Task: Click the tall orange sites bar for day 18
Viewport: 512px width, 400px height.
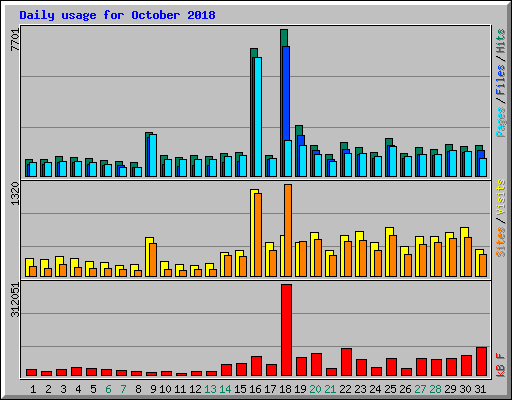Action: 288,230
